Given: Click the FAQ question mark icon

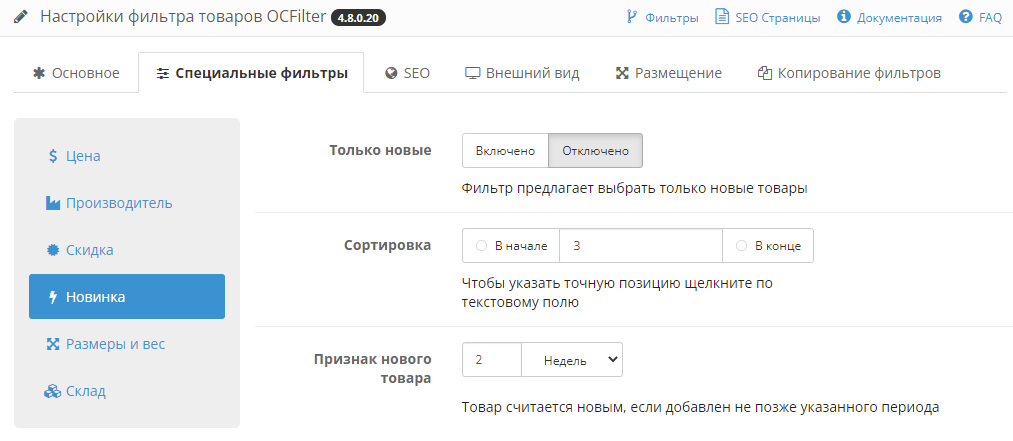Looking at the screenshot, I should 965,17.
